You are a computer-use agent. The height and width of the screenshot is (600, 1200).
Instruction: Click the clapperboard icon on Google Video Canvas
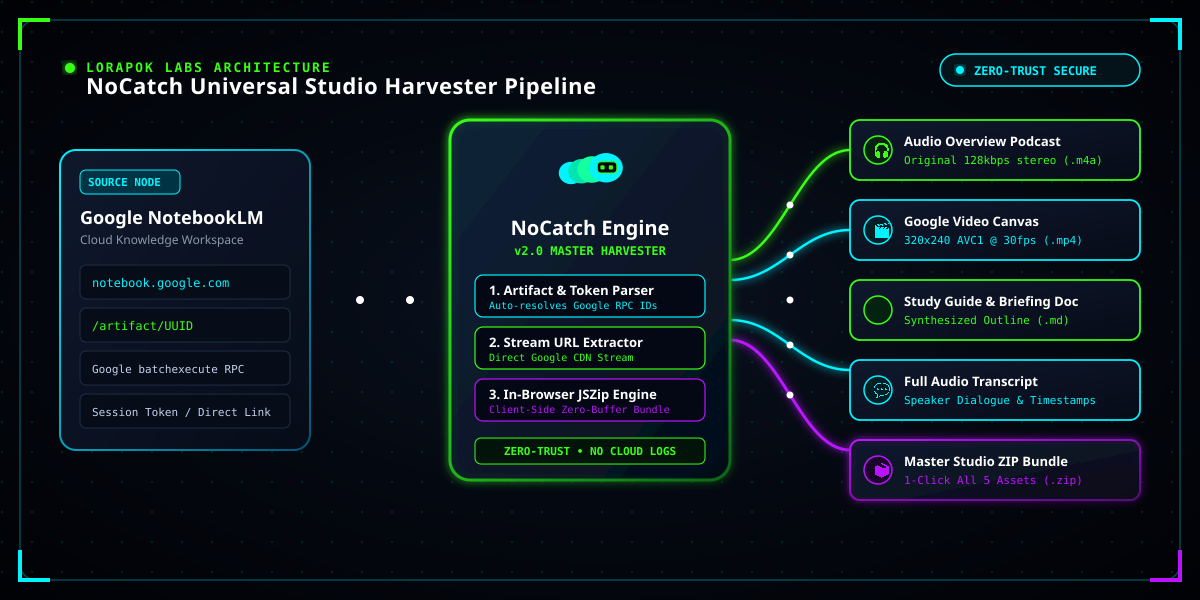tap(878, 230)
